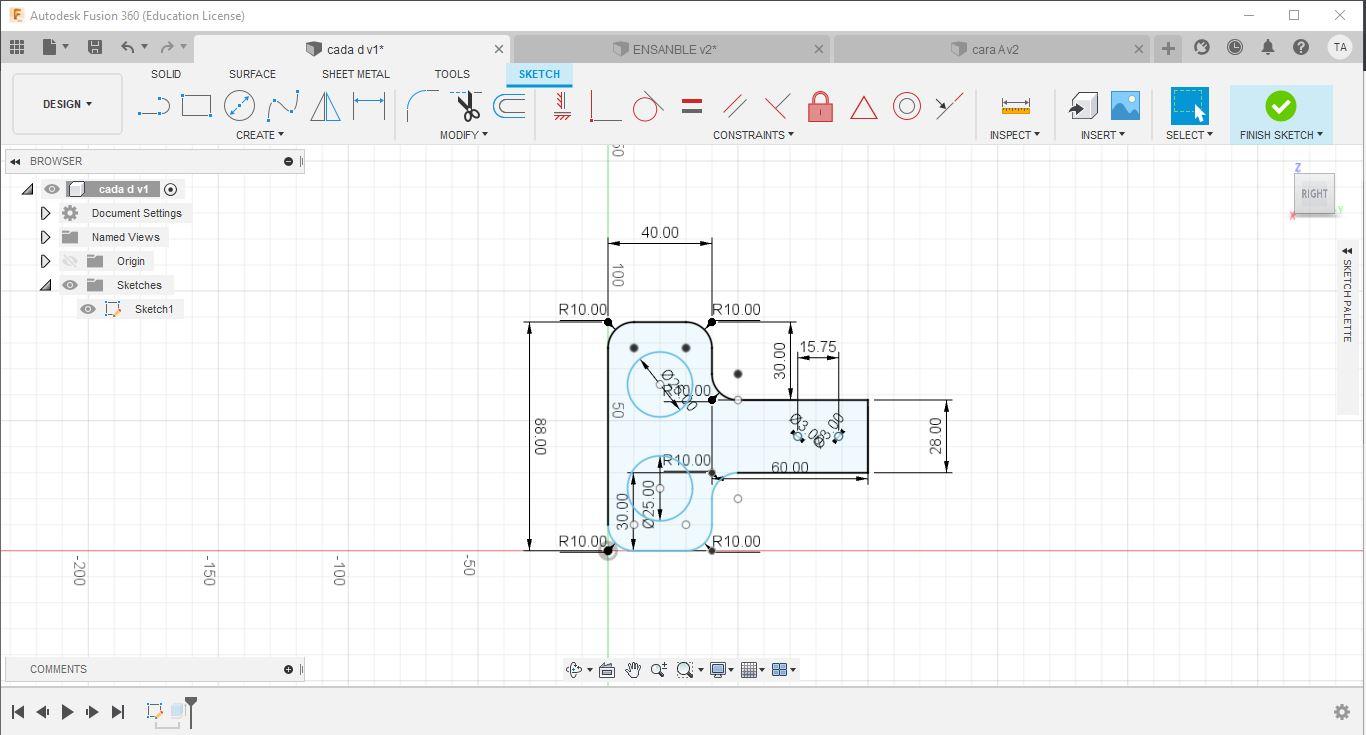Hide Sketch1 using its eye icon

pyautogui.click(x=88, y=309)
